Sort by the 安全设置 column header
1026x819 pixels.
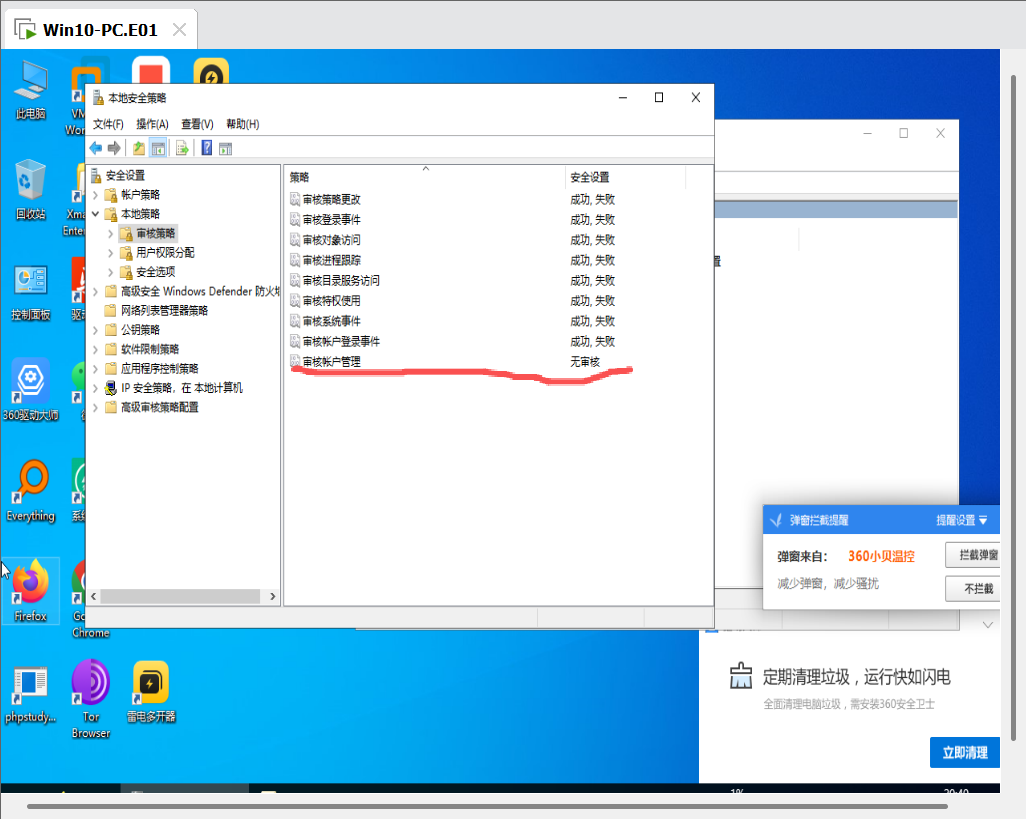tap(626, 177)
